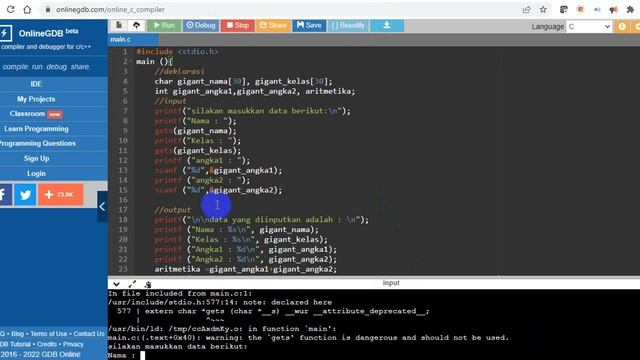Click the console input area after Nama :
The image size is (640, 360).
click(x=142, y=356)
